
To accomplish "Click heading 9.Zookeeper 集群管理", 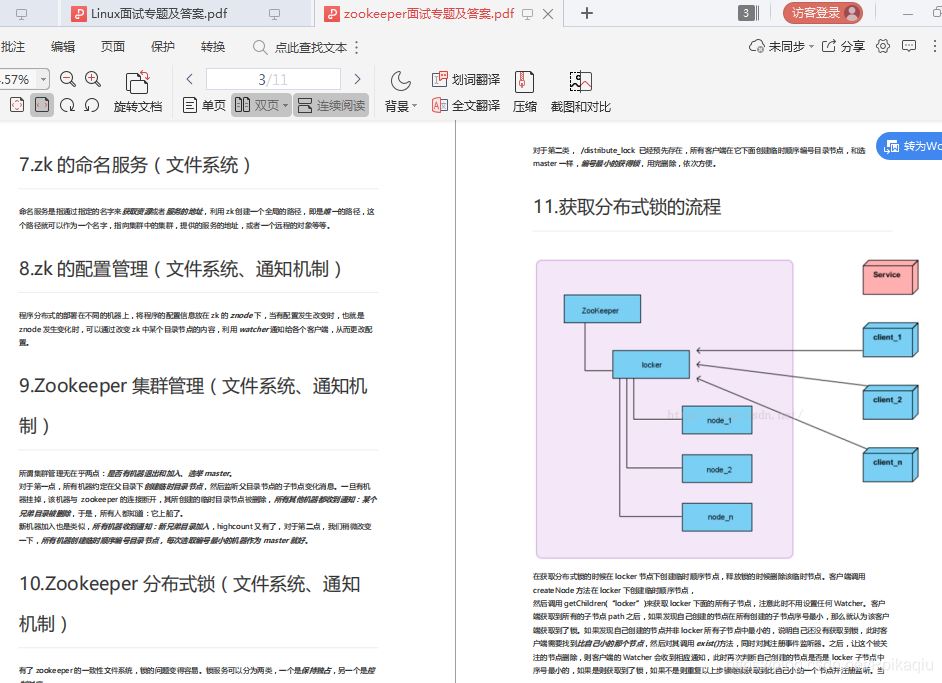I will (193, 405).
